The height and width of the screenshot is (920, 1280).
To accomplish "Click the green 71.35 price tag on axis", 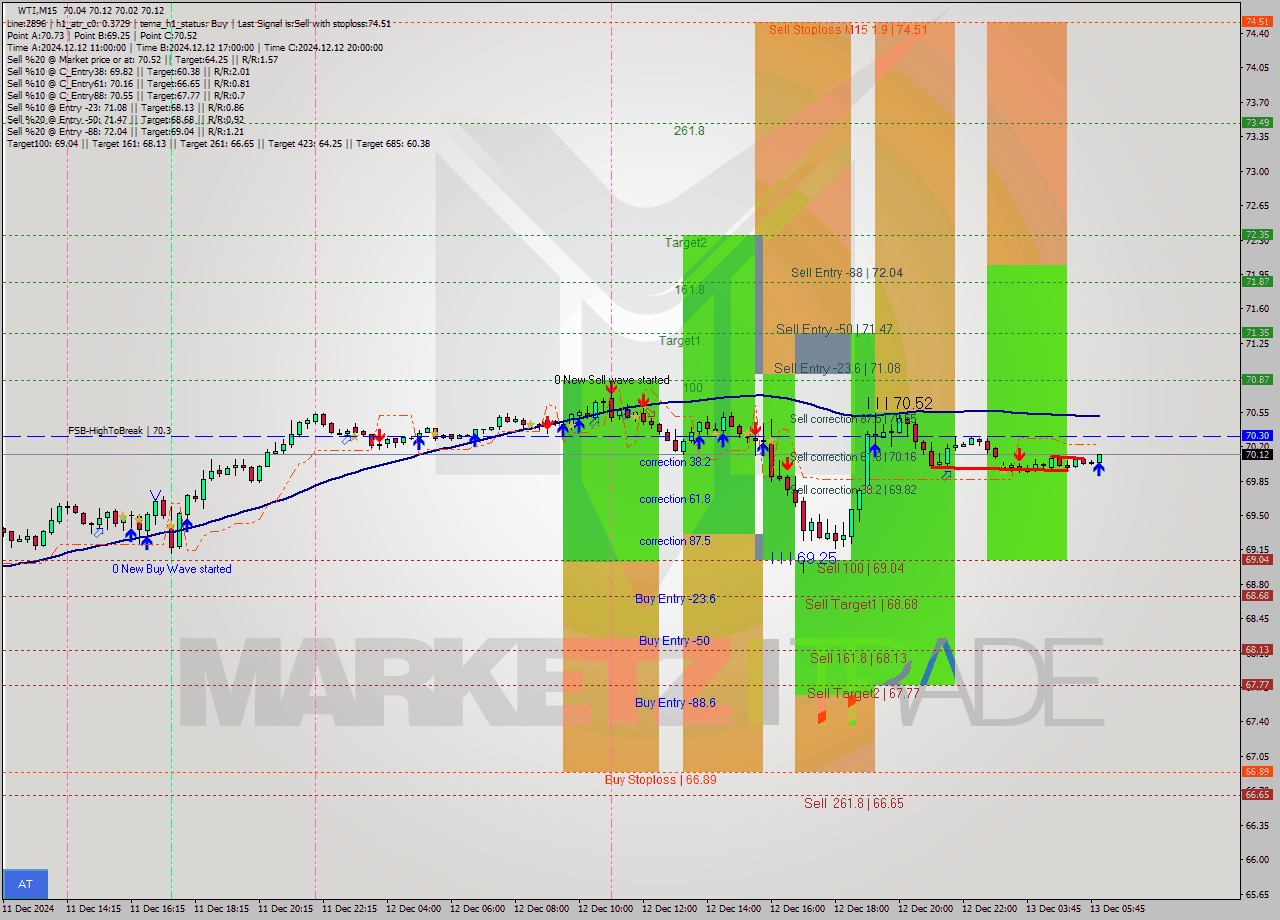I will pyautogui.click(x=1256, y=333).
